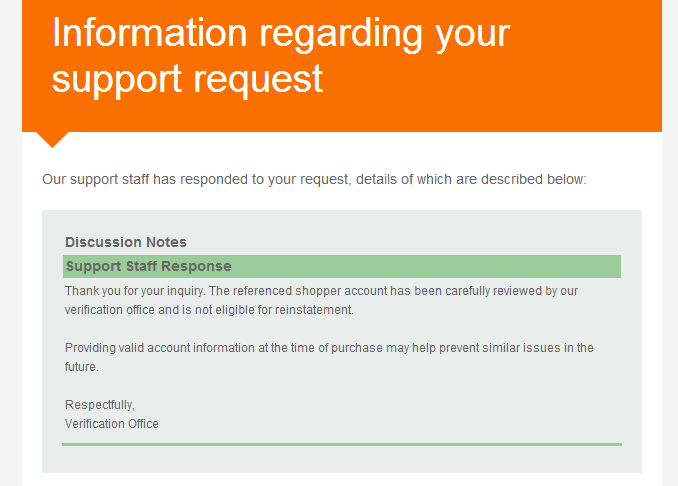The height and width of the screenshot is (486, 678).
Task: Click the "Verification Office" signature
Action: point(112,424)
